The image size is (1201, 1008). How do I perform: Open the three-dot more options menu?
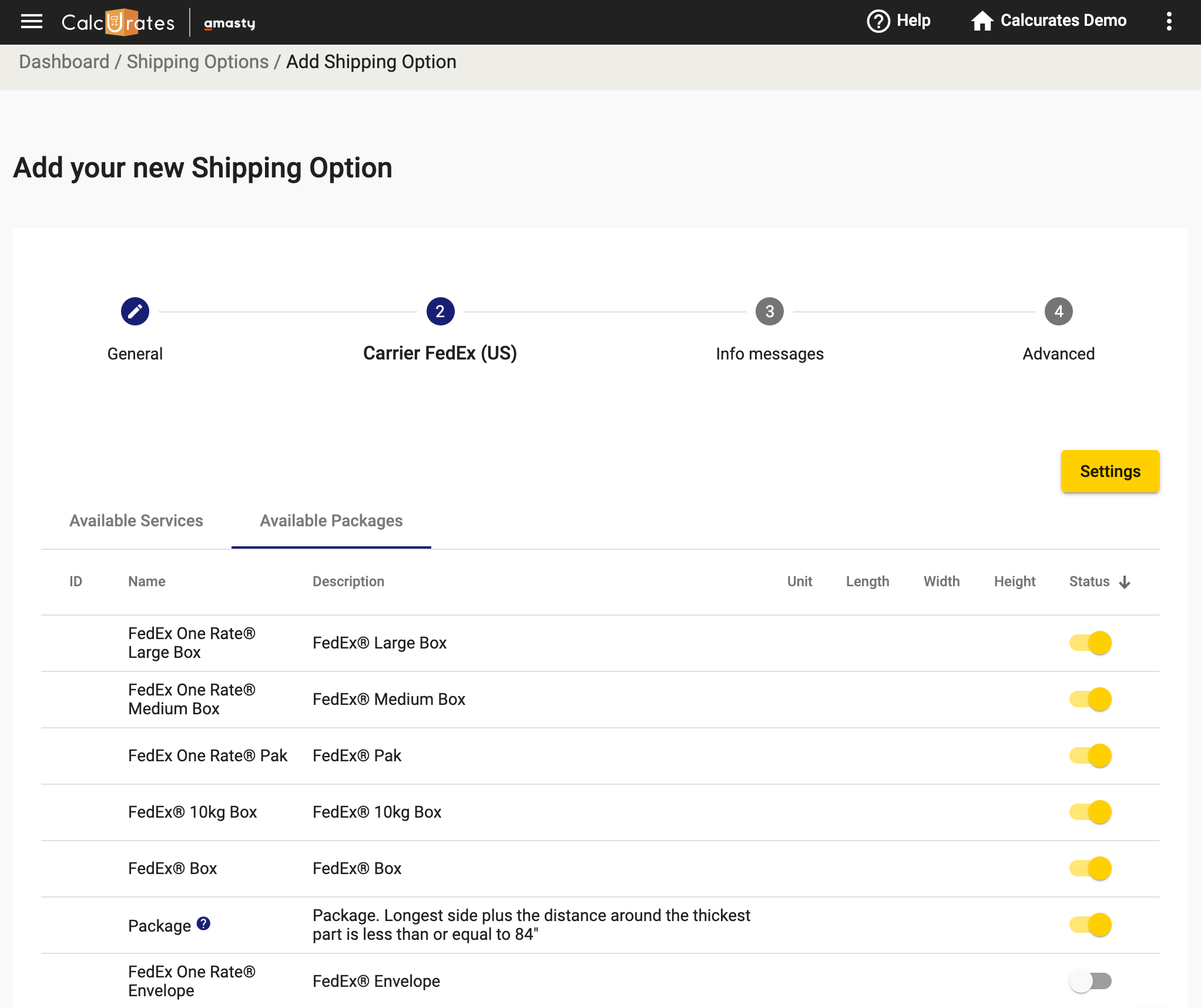tap(1169, 21)
